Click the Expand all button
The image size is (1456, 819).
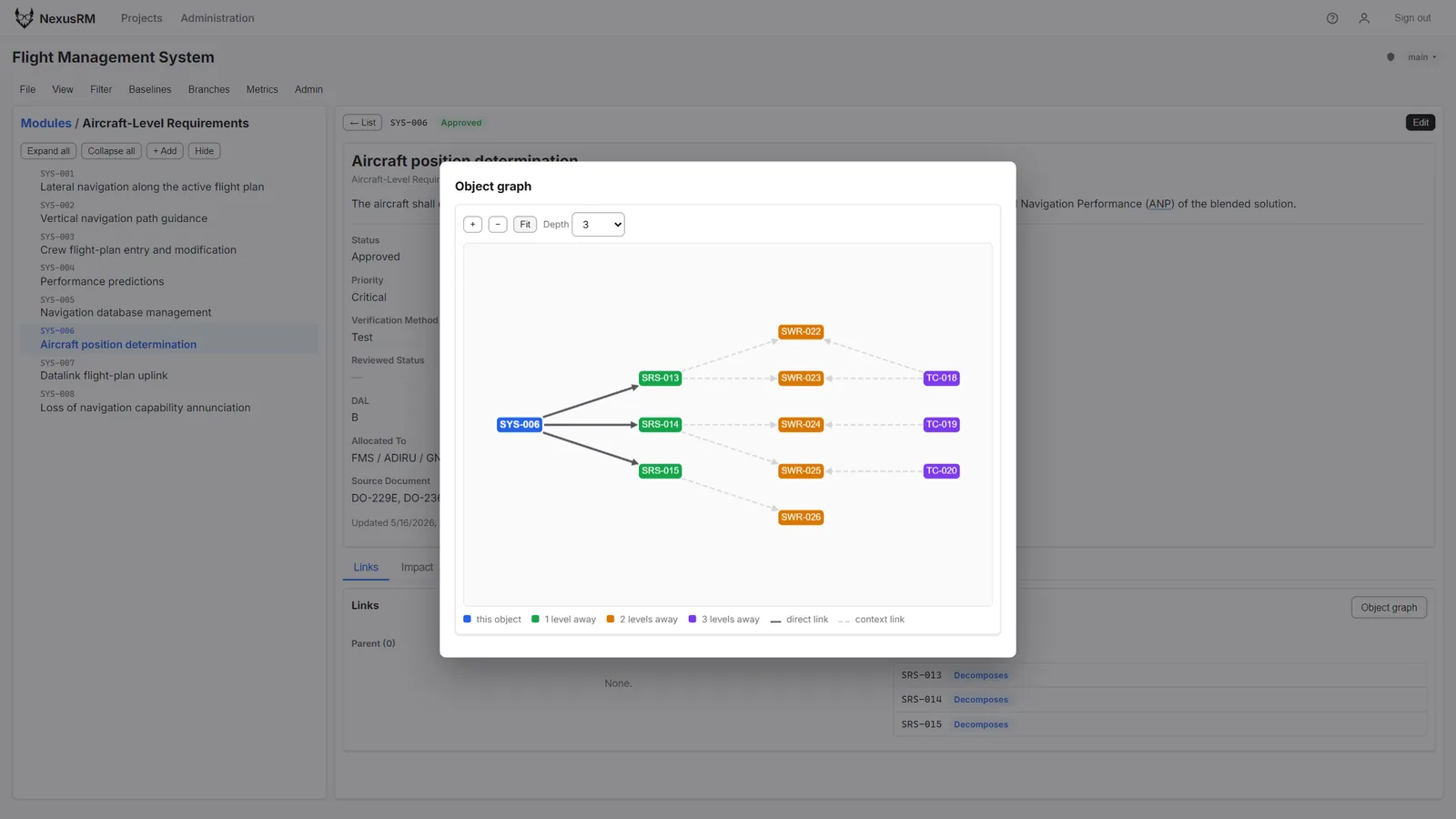48,151
